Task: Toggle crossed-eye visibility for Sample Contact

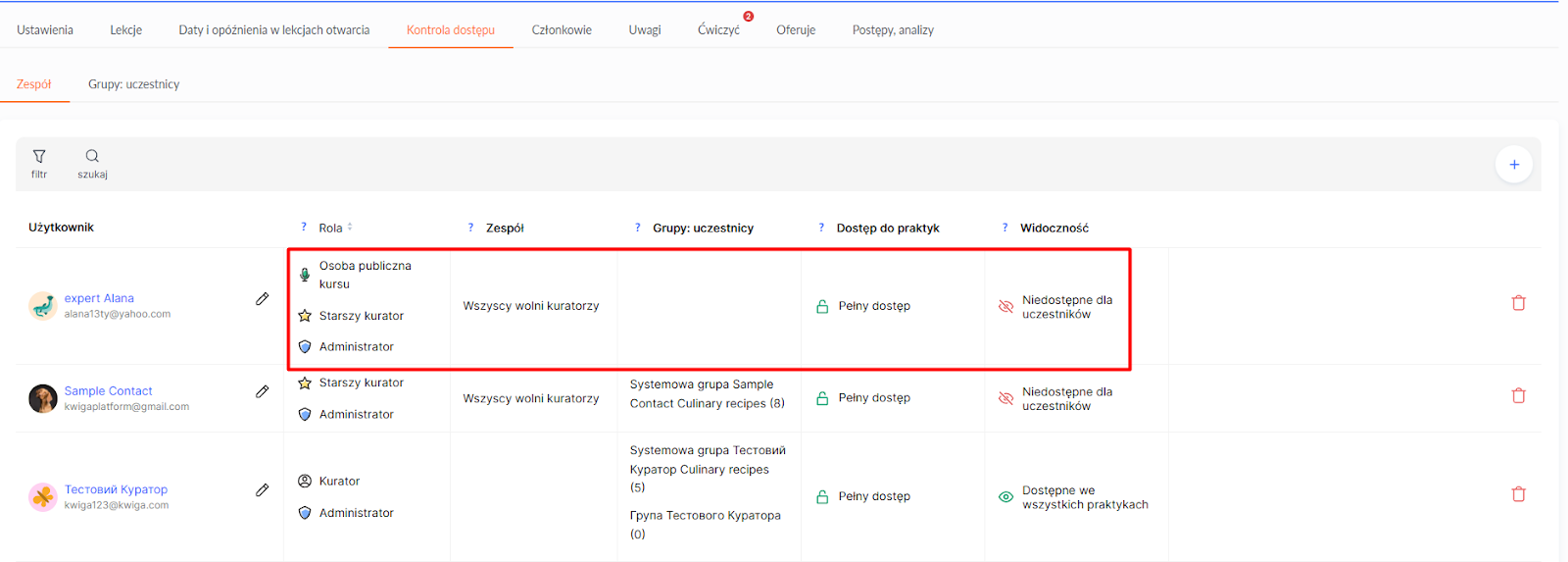Action: pos(1005,398)
